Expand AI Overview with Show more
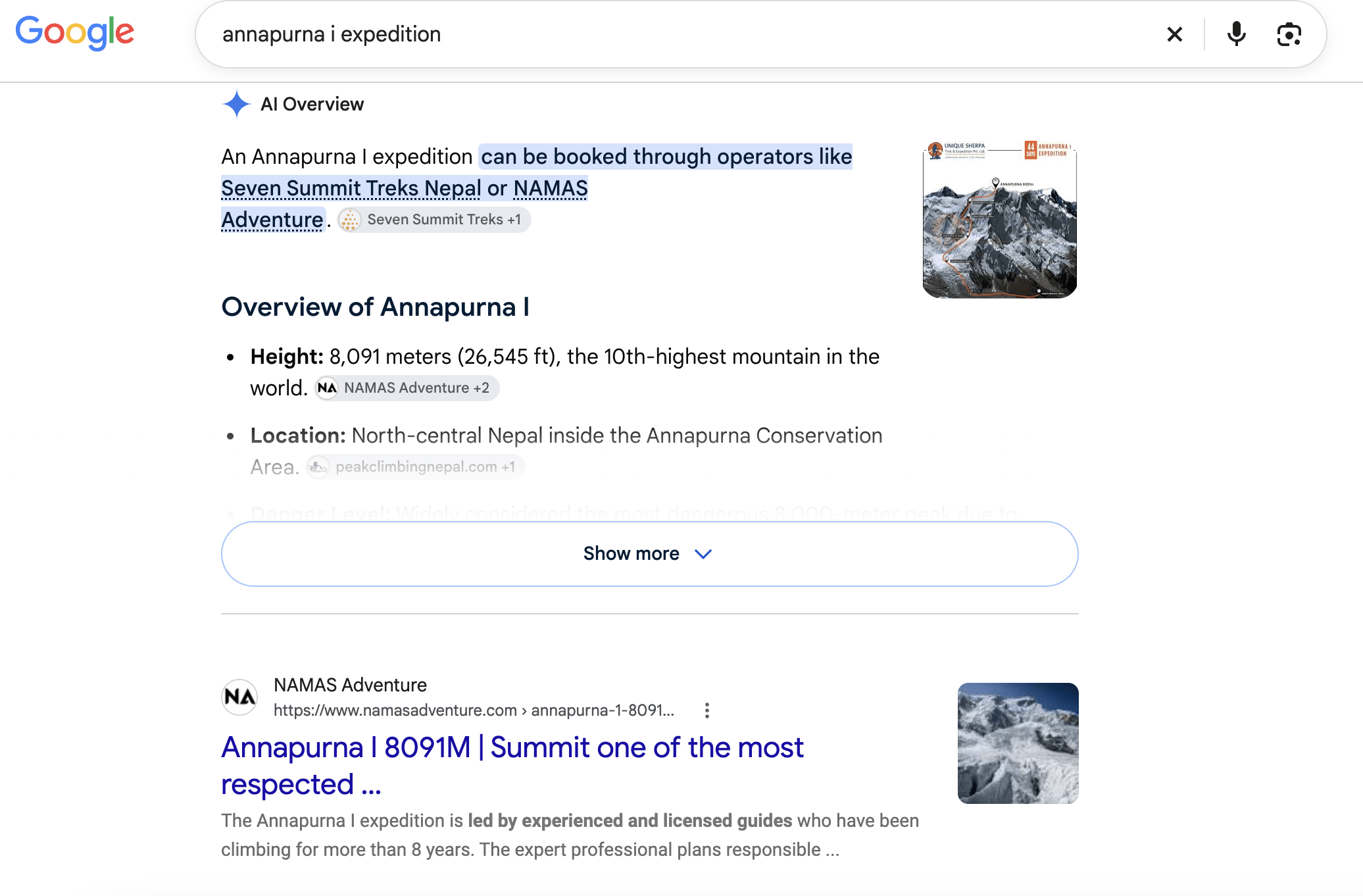 [649, 554]
